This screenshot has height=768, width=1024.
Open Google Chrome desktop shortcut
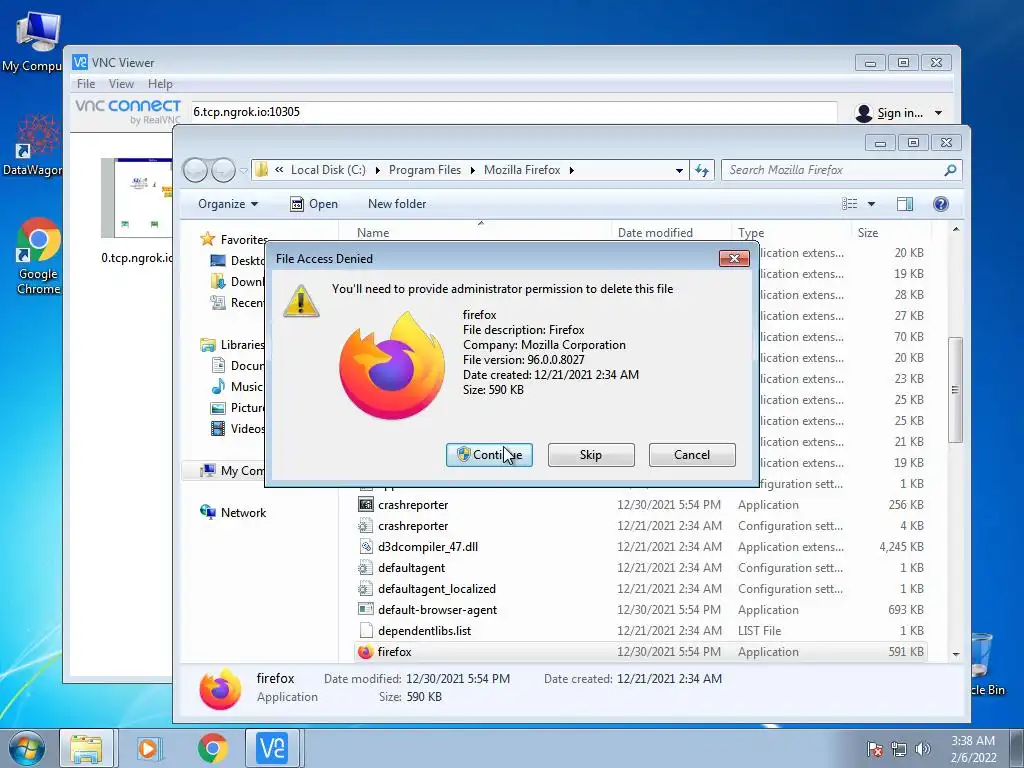click(x=38, y=257)
